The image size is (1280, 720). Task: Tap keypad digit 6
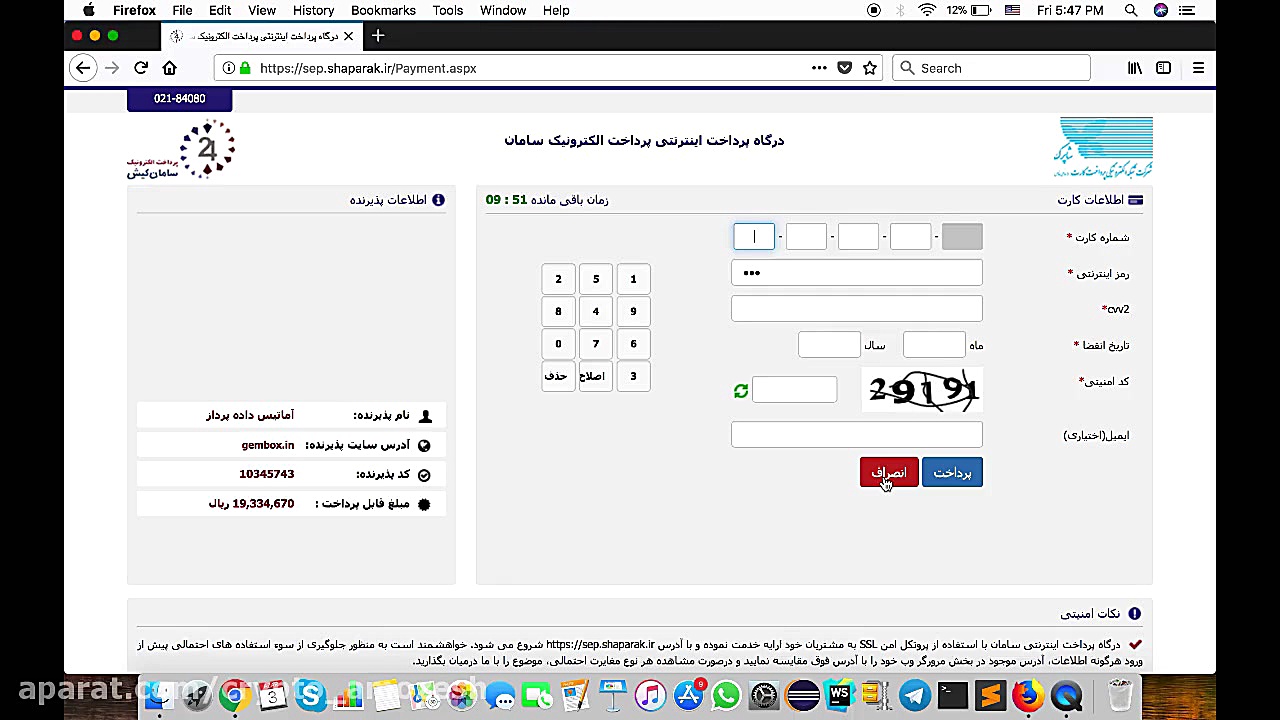tap(633, 344)
